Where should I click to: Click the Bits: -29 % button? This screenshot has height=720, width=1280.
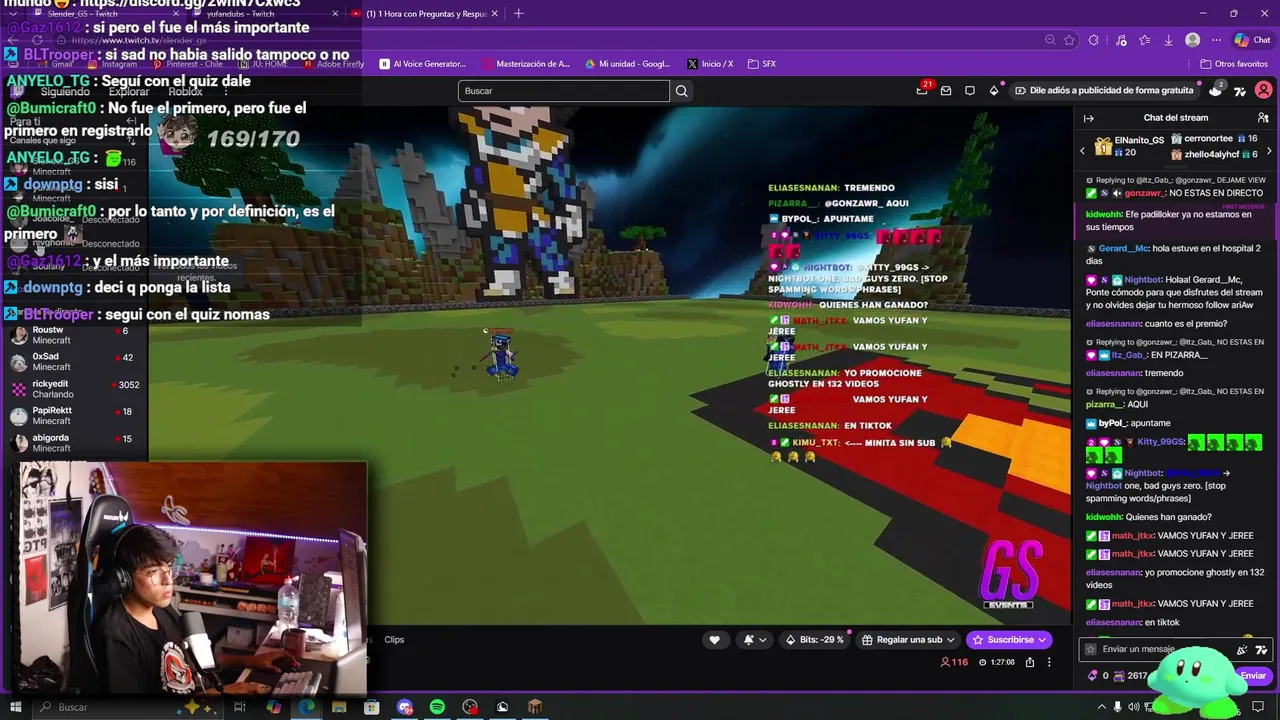tap(815, 640)
